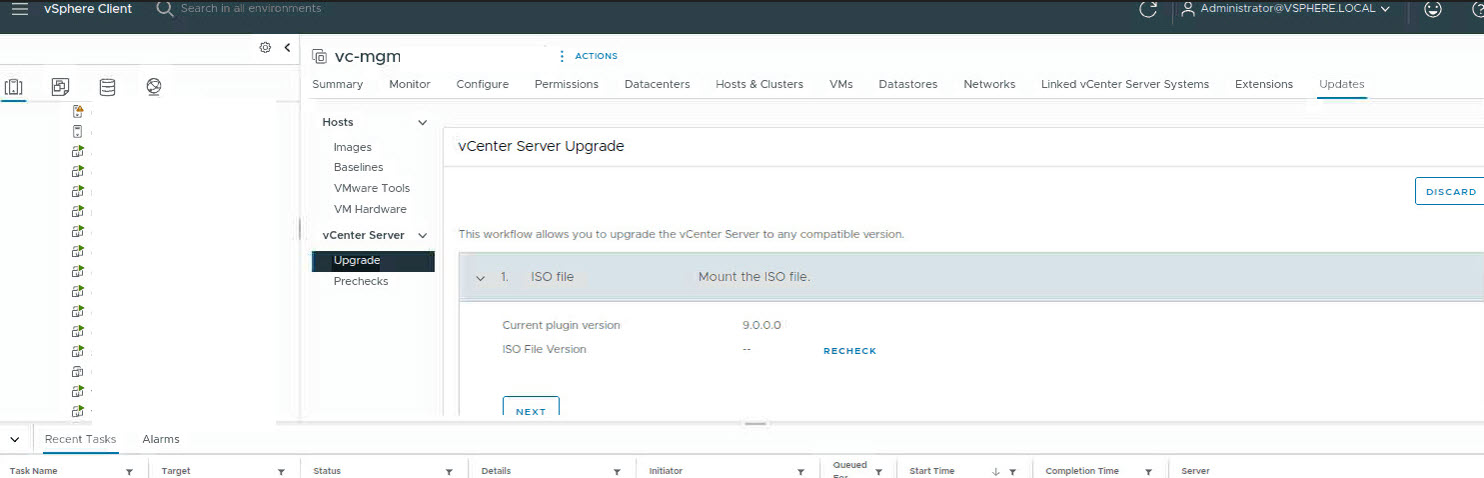Switch to the Configure tab
The width and height of the screenshot is (1484, 478).
click(x=482, y=84)
